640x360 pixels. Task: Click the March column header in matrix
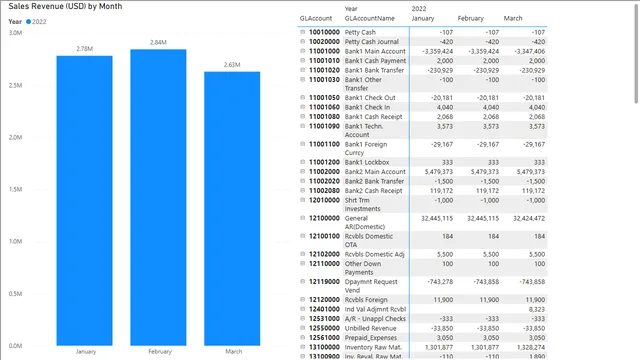point(513,18)
